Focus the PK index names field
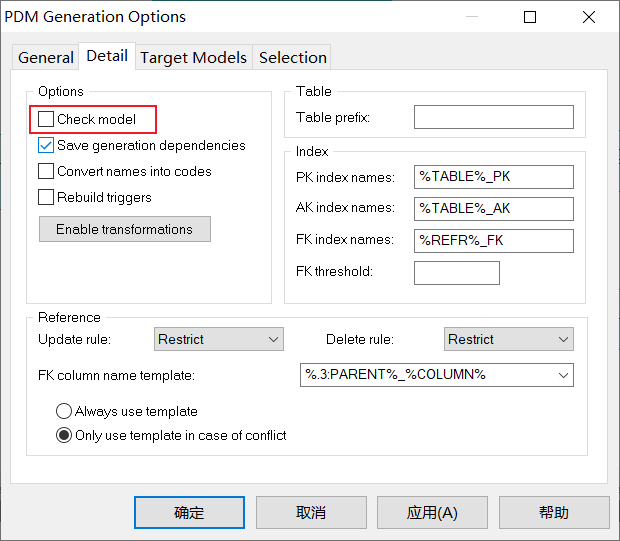Image resolution: width=620 pixels, height=541 pixels. tap(493, 177)
